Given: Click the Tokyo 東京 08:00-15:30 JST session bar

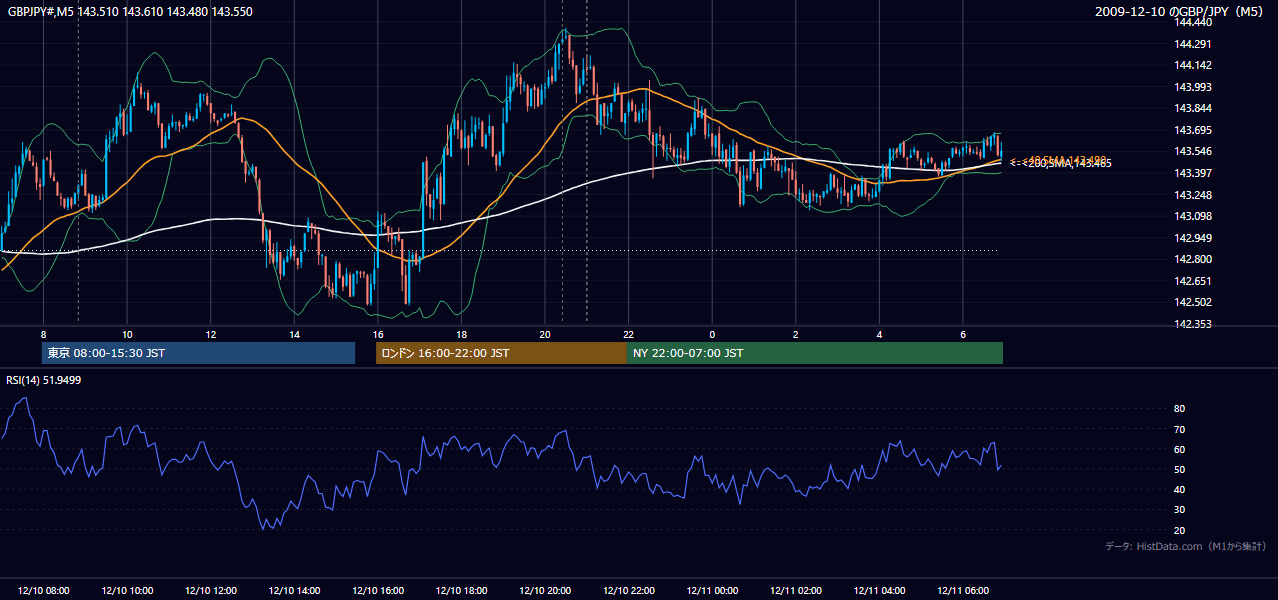Looking at the screenshot, I should (198, 353).
